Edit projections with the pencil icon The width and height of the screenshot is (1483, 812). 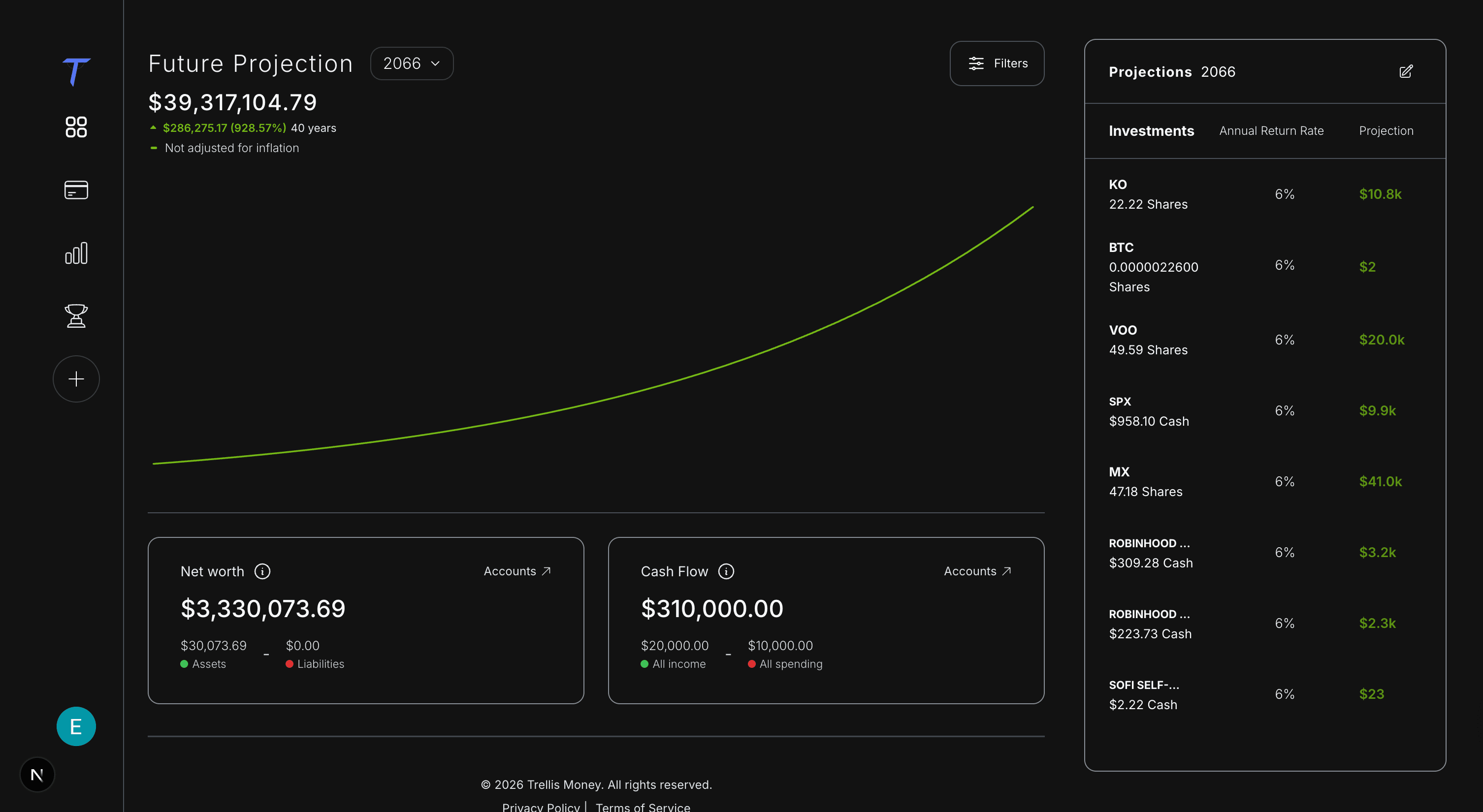(1406, 71)
